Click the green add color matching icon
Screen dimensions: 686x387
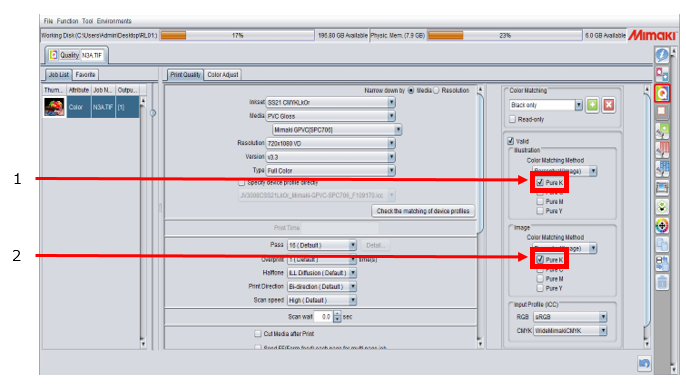click(x=592, y=105)
